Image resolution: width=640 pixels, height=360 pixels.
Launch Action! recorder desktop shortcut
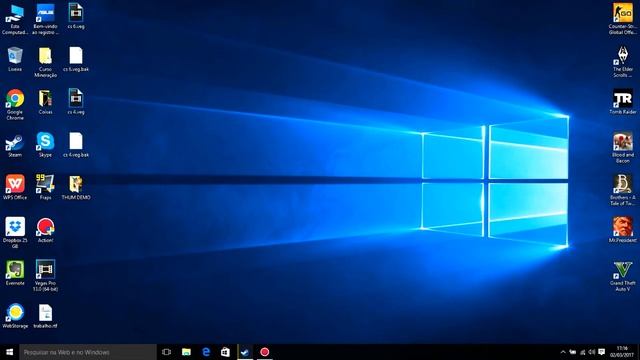tap(45, 231)
